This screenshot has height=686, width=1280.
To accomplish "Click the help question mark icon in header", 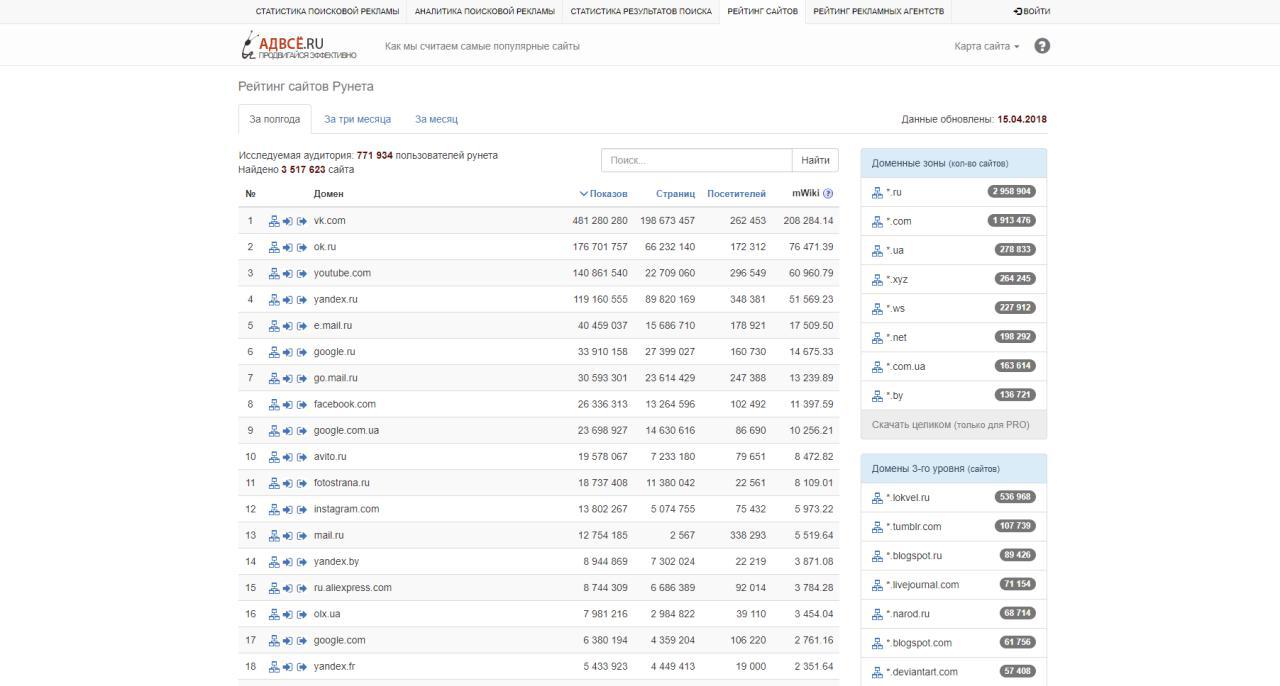I will tap(1042, 46).
